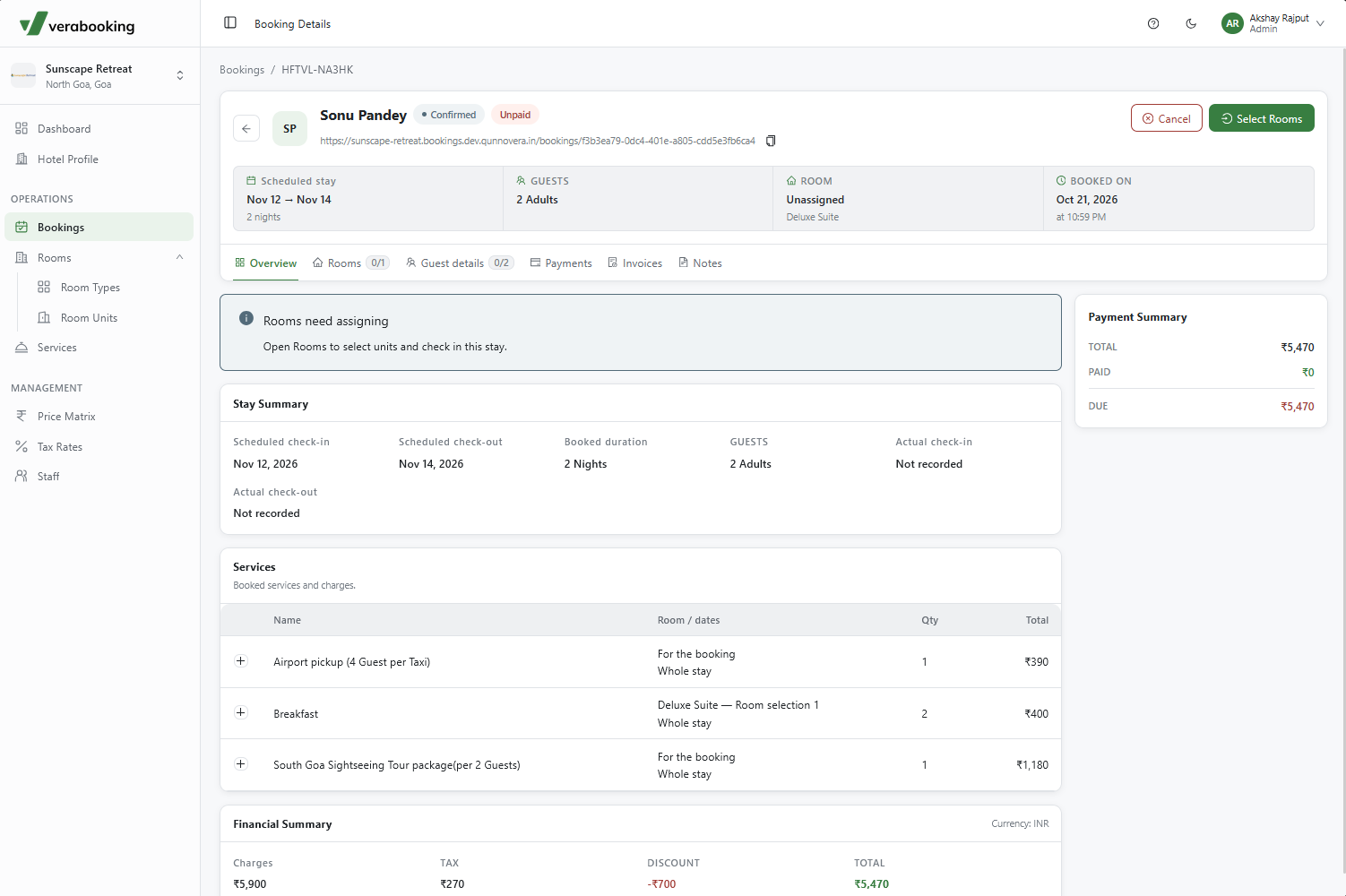Open Services in sidebar

pyautogui.click(x=99, y=348)
